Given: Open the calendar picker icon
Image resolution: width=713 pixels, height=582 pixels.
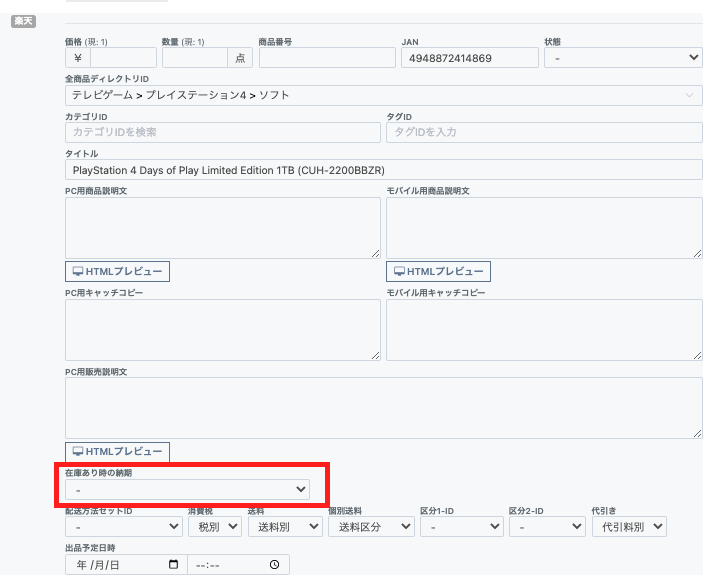Looking at the screenshot, I should (x=173, y=564).
